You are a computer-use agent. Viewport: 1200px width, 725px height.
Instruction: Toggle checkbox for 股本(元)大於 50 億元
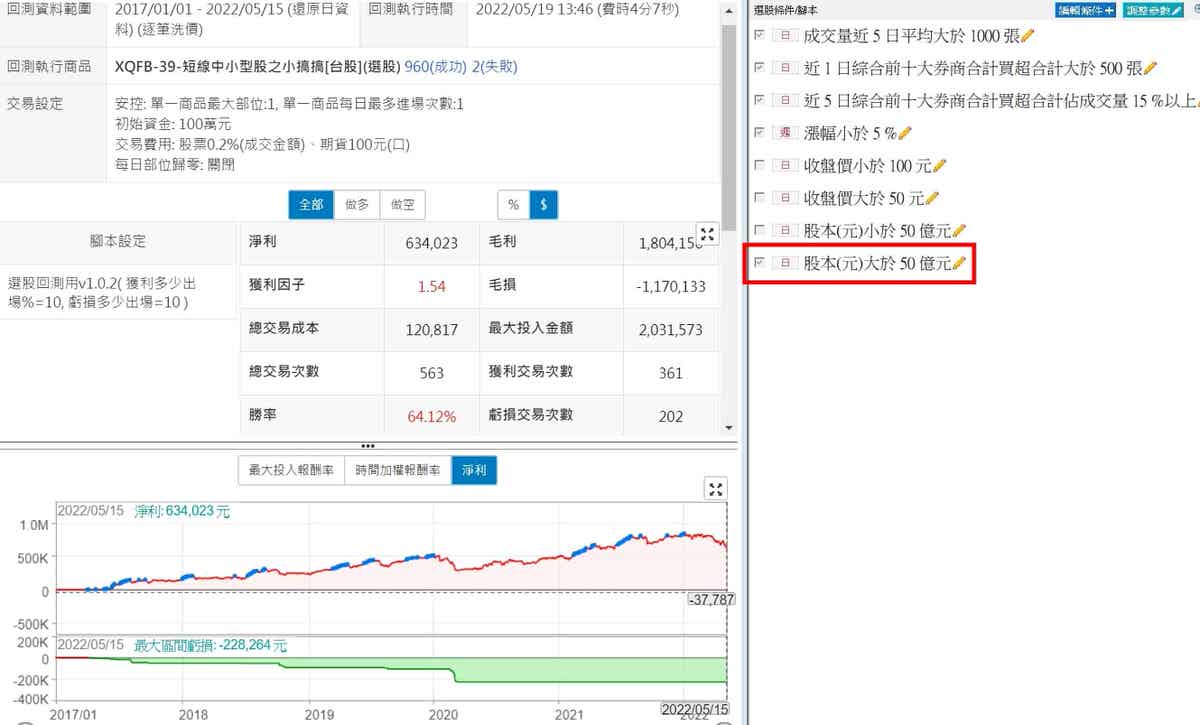click(x=761, y=263)
